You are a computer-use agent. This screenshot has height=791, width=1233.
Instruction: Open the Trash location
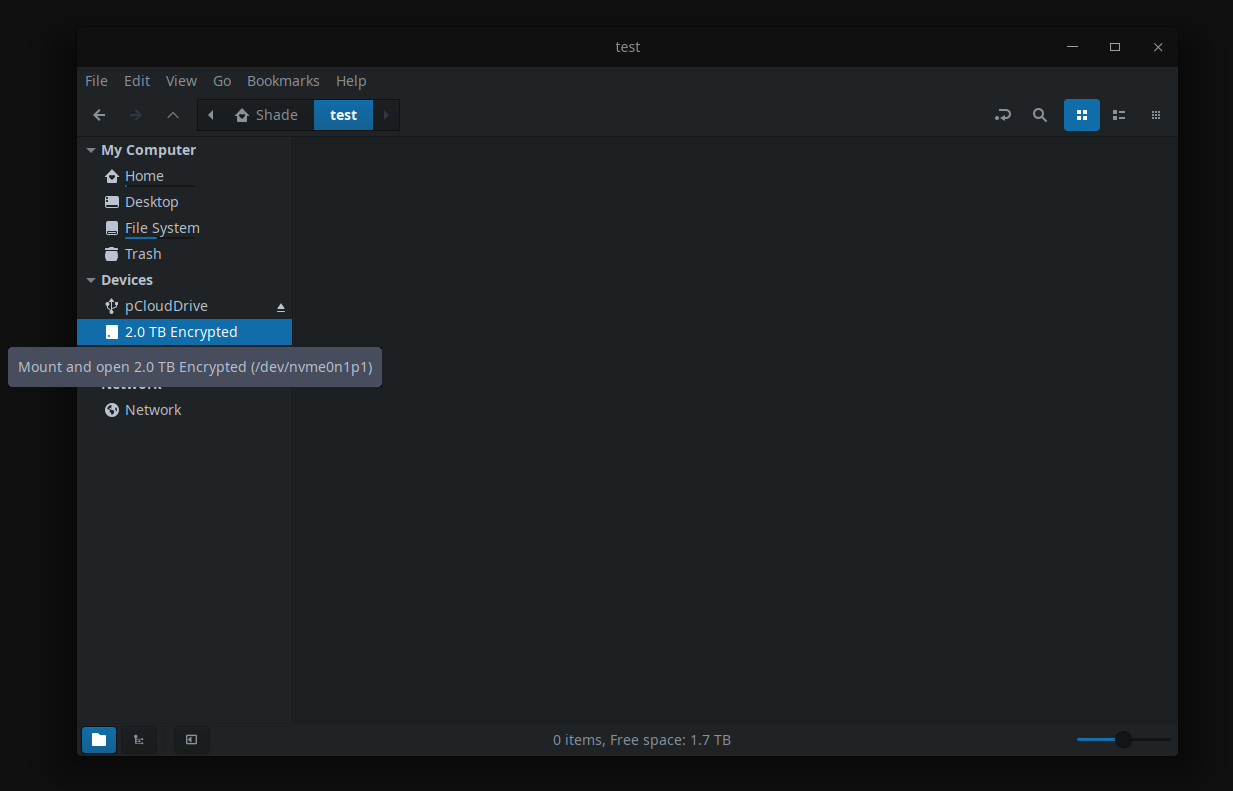coord(142,253)
